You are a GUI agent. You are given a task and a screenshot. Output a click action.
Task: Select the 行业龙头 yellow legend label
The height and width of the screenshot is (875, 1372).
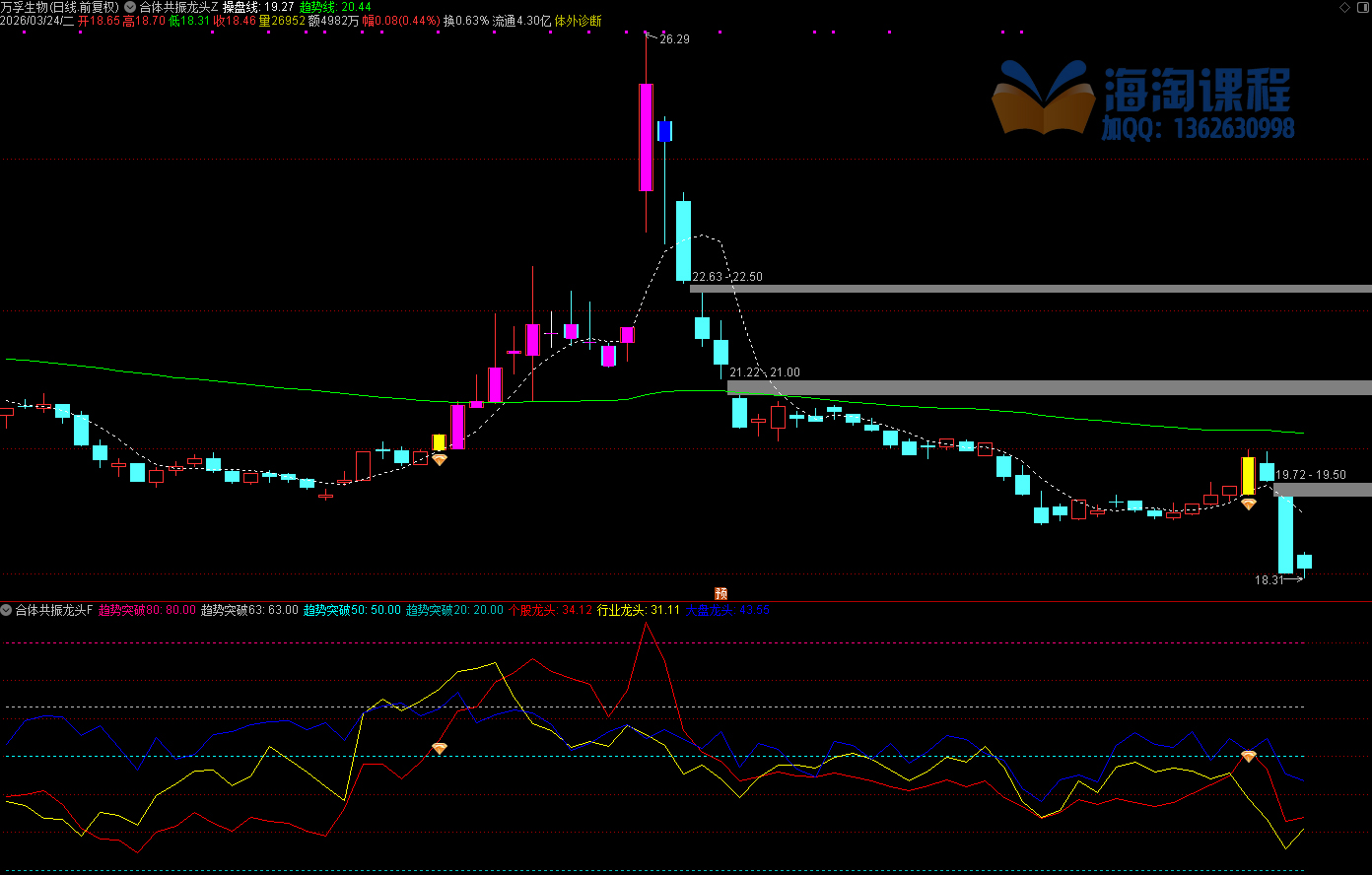[622, 610]
